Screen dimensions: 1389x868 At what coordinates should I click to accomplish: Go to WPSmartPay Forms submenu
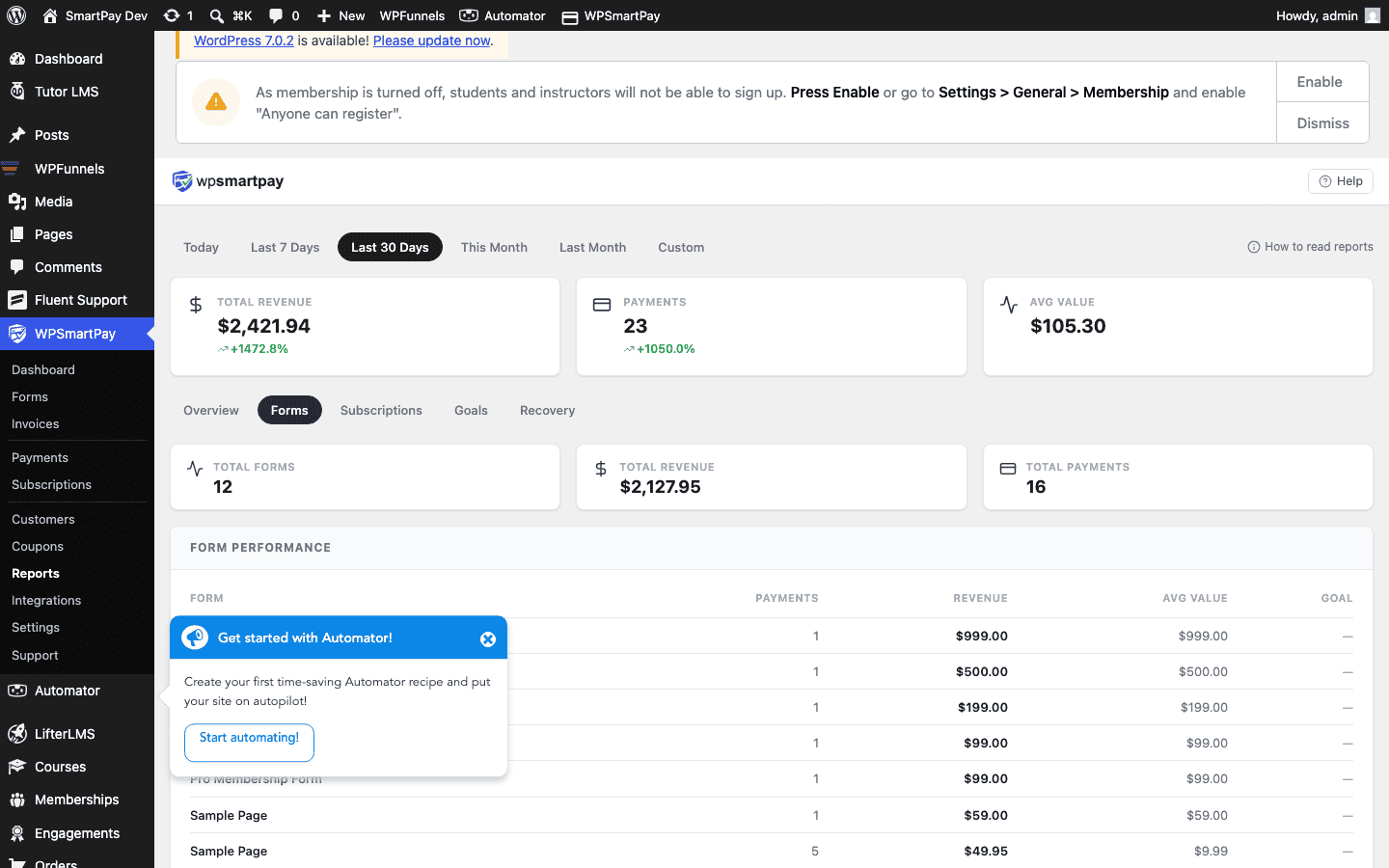[30, 396]
